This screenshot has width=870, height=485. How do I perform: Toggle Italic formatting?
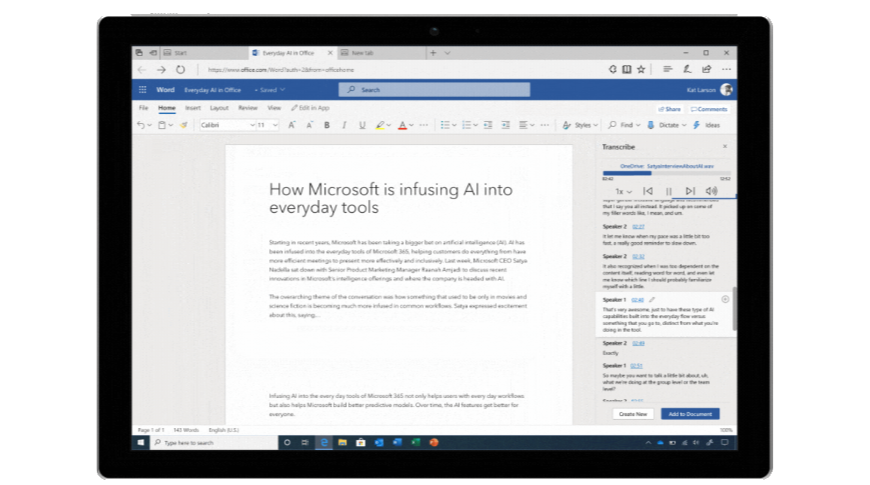[344, 125]
